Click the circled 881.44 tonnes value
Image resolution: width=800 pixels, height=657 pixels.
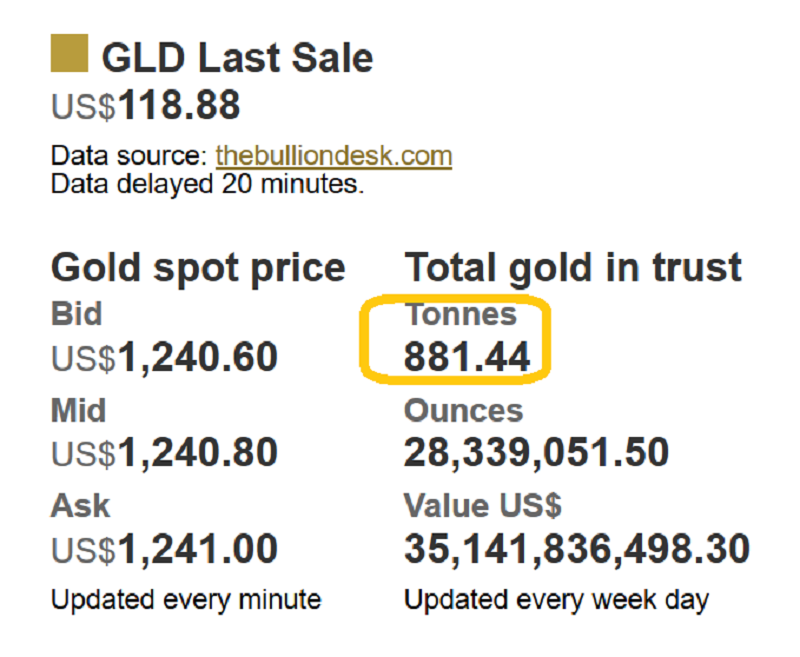(x=467, y=357)
